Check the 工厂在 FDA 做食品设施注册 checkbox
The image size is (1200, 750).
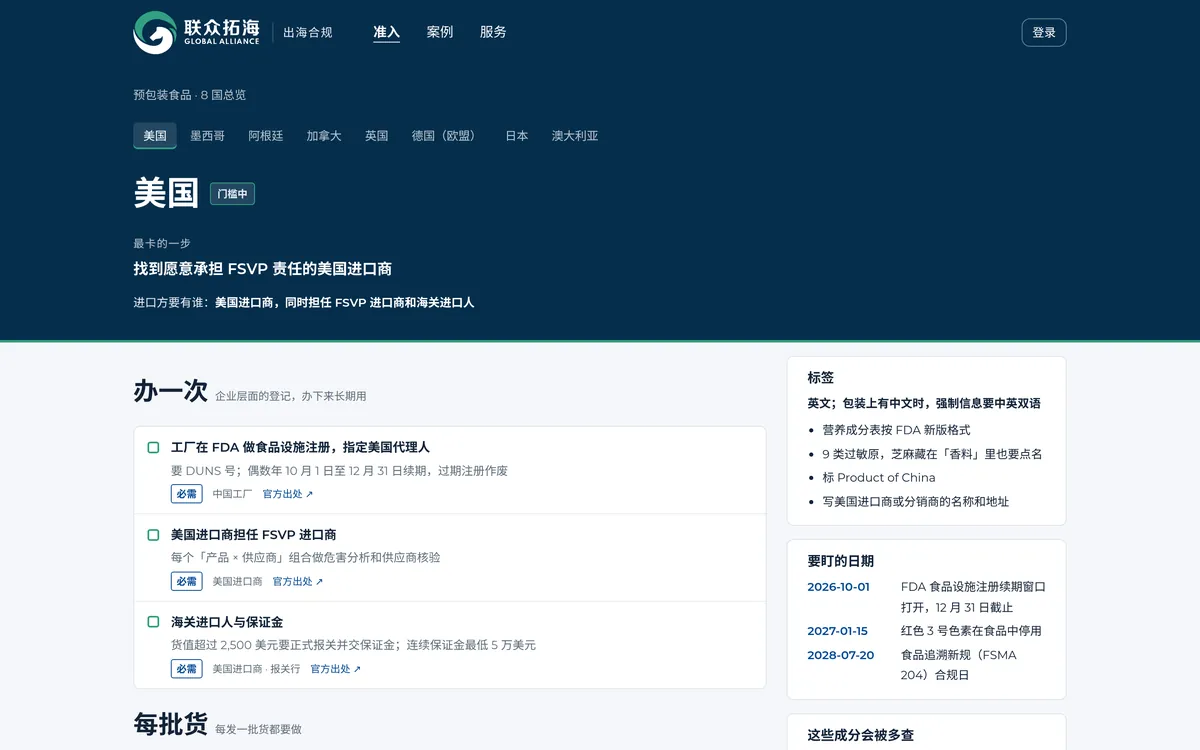pyautogui.click(x=153, y=448)
